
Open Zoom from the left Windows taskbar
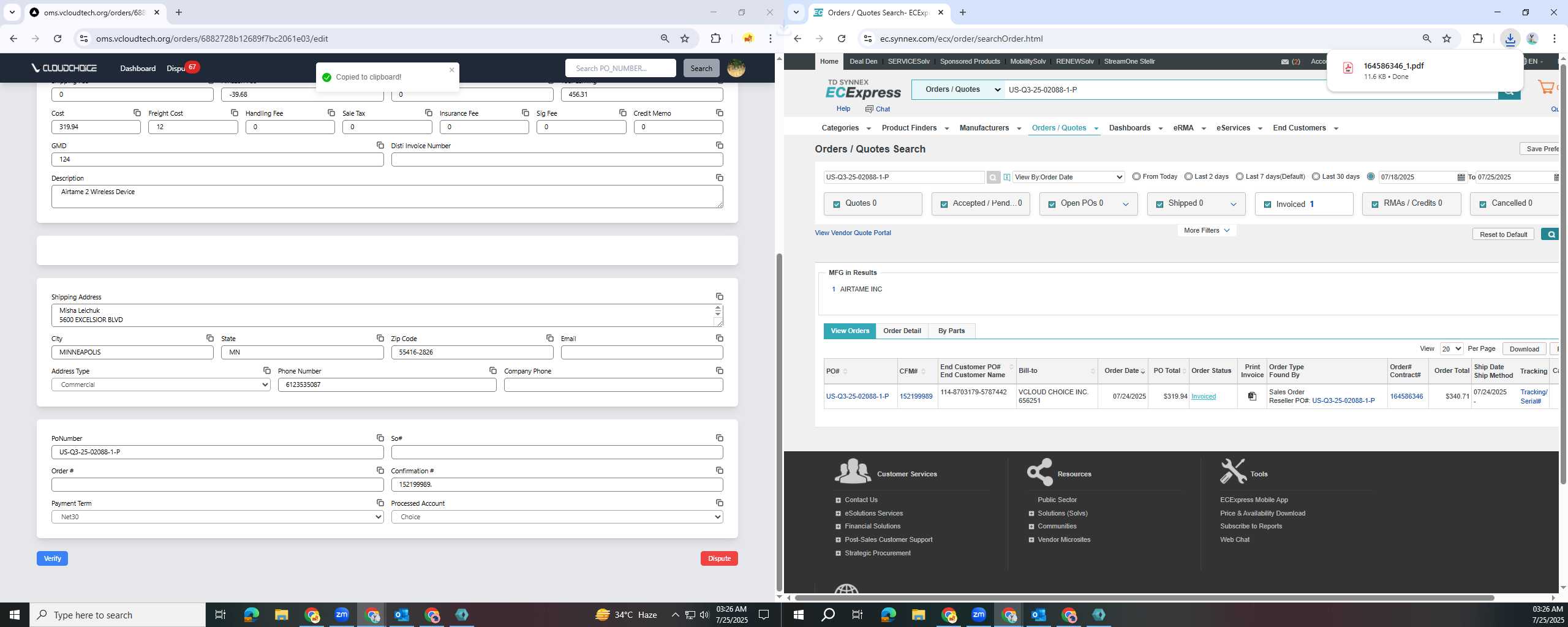(341, 615)
